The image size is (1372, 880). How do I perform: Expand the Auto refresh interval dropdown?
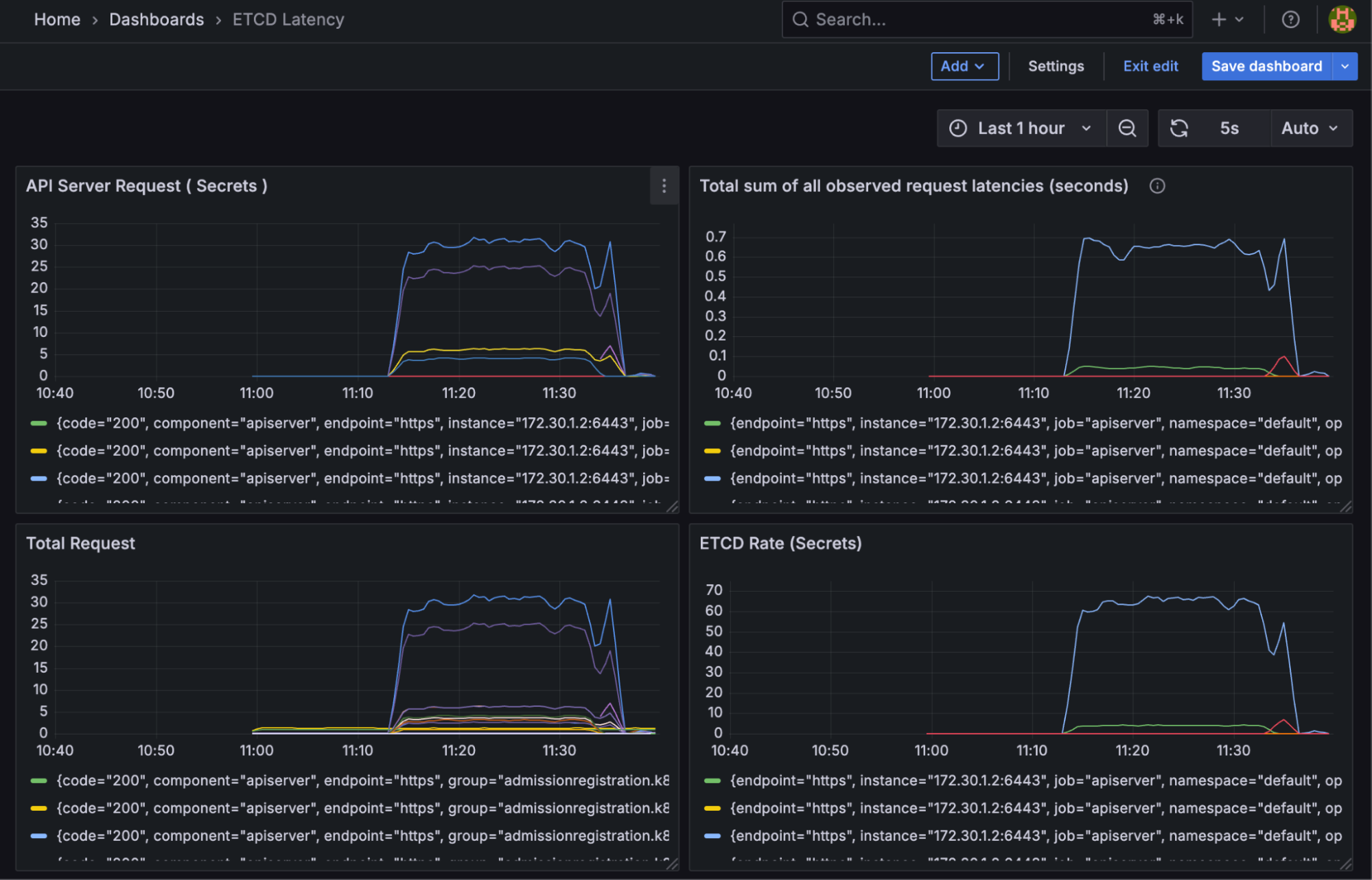point(1310,128)
